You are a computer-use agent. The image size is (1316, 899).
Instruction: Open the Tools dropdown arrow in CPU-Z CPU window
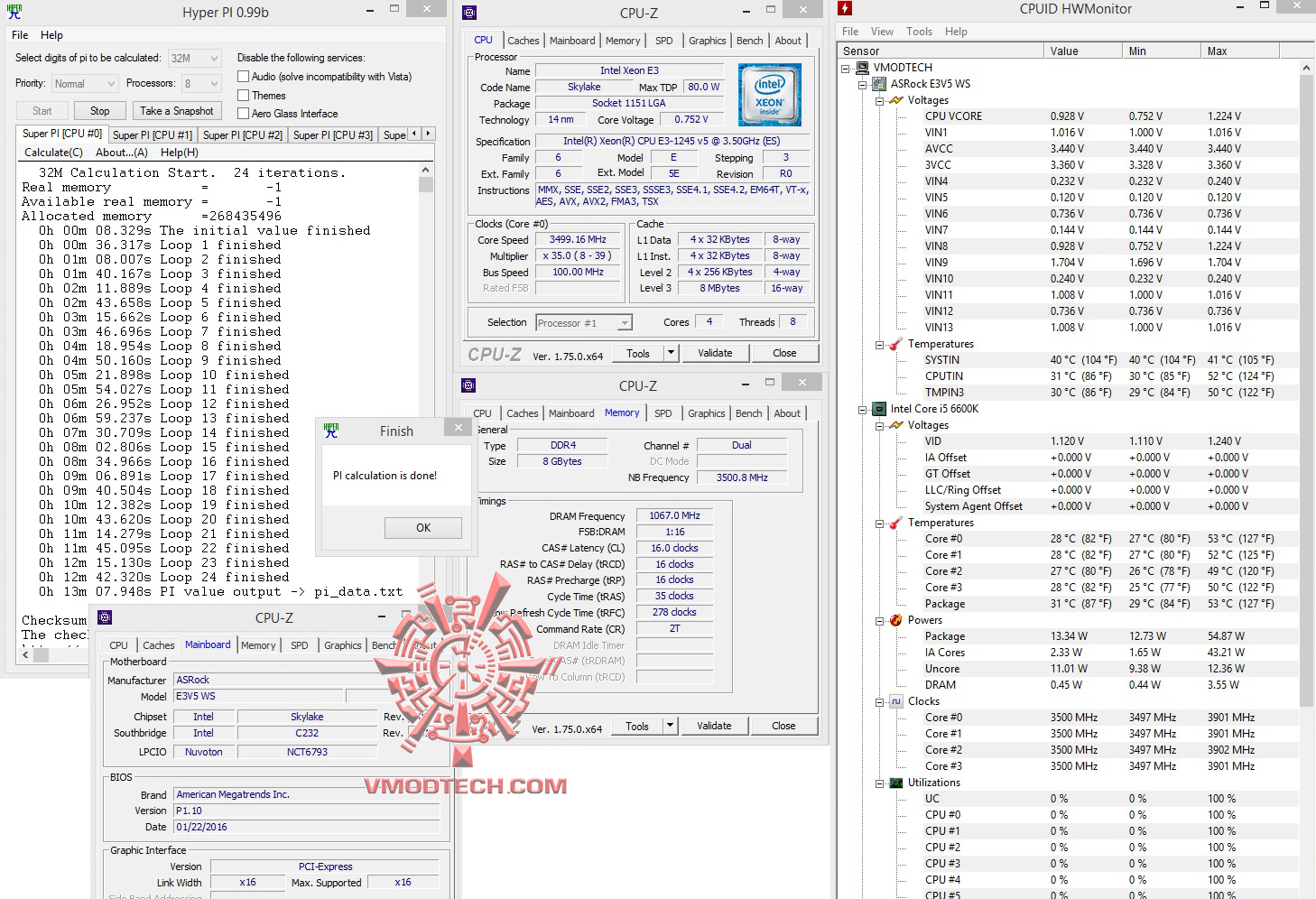click(671, 353)
